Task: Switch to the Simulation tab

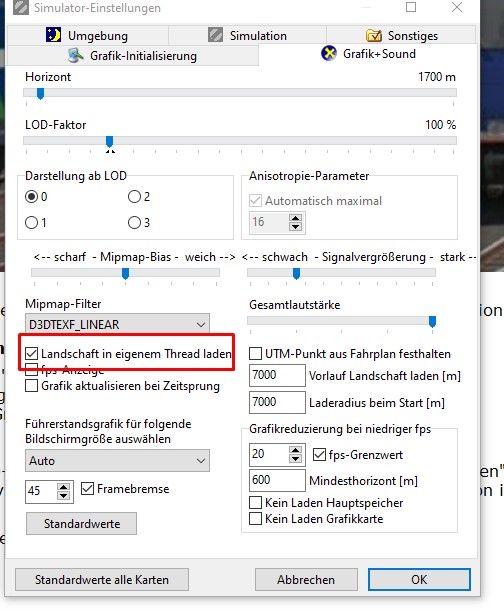Action: coord(248,35)
